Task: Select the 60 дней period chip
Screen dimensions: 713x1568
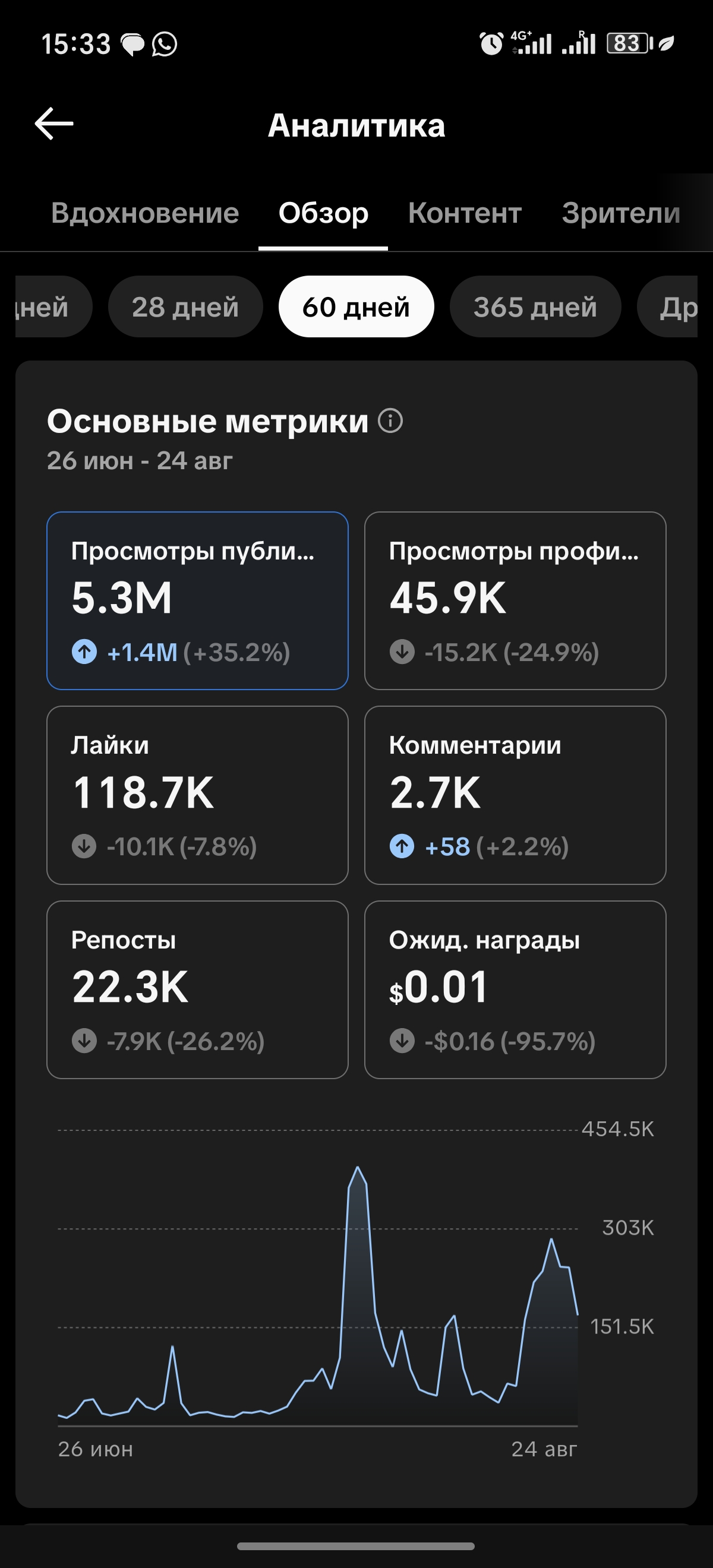Action: tap(356, 307)
